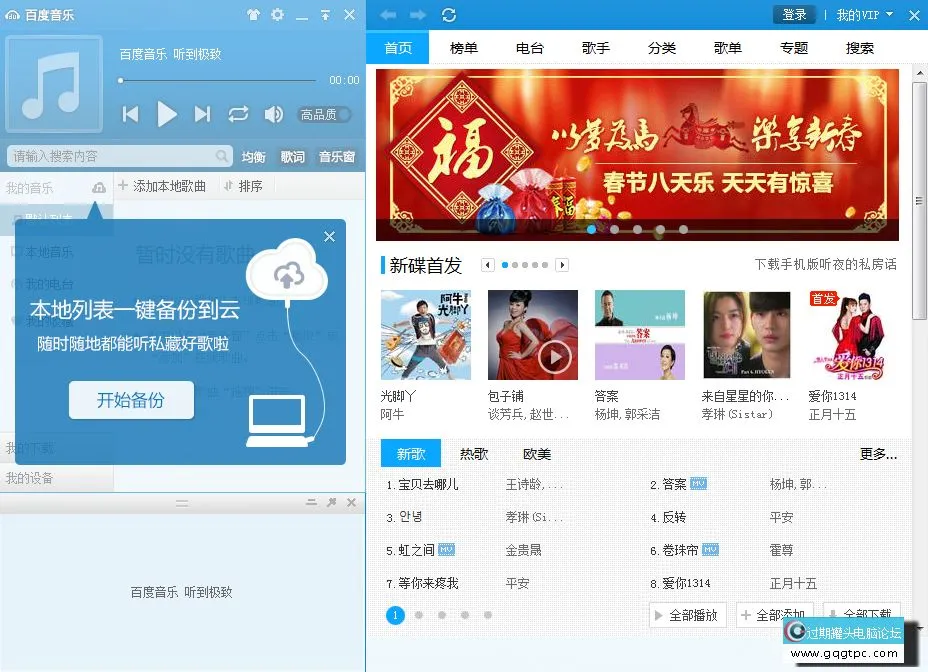Open the 歌词 lyrics panel
928x672 pixels.
[x=293, y=156]
